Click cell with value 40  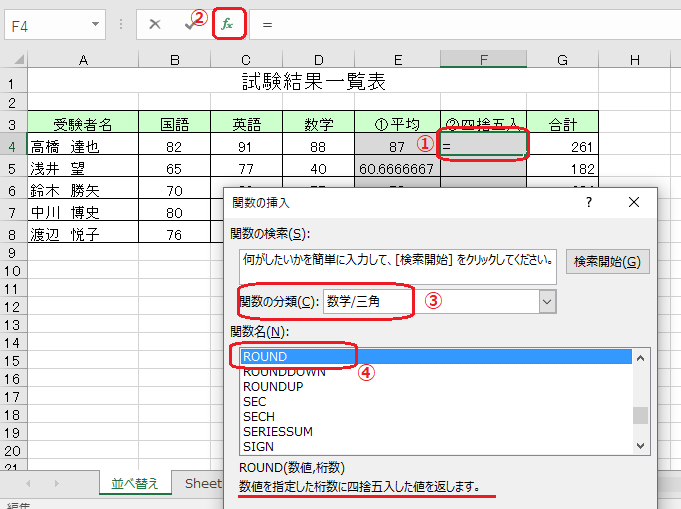click(x=318, y=168)
